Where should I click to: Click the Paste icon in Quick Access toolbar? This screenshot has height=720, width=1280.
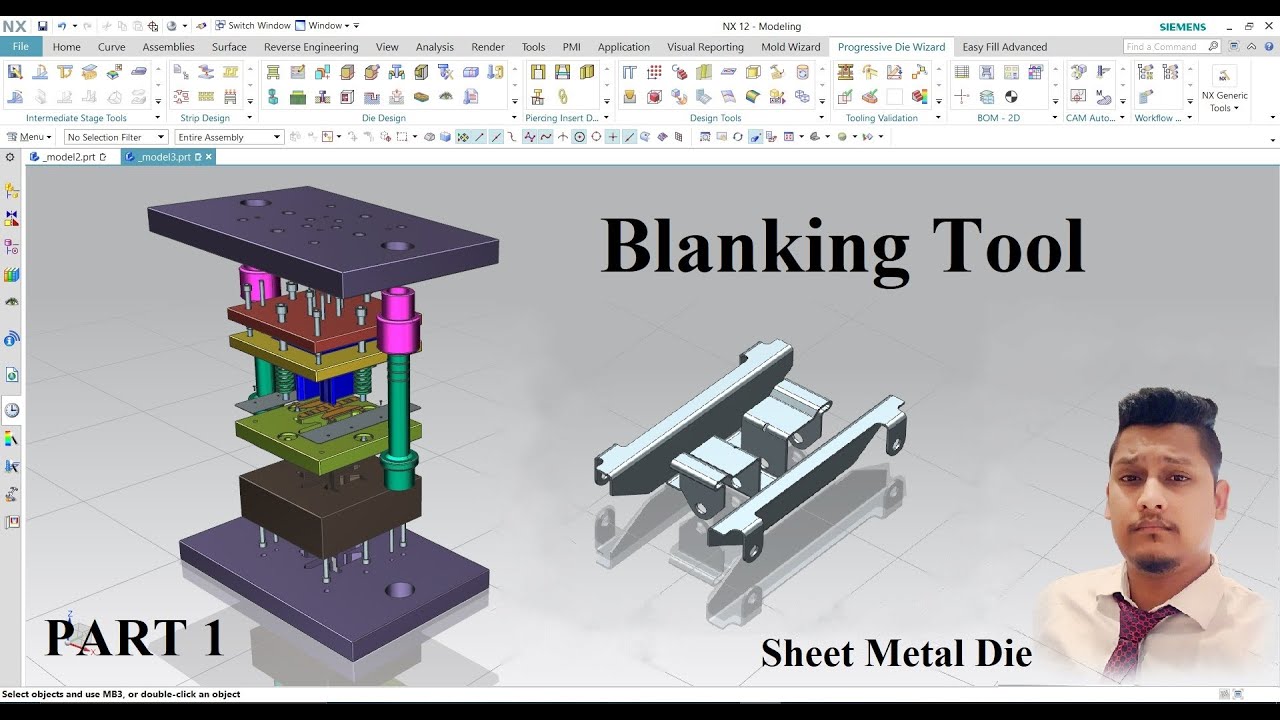[x=137, y=26]
